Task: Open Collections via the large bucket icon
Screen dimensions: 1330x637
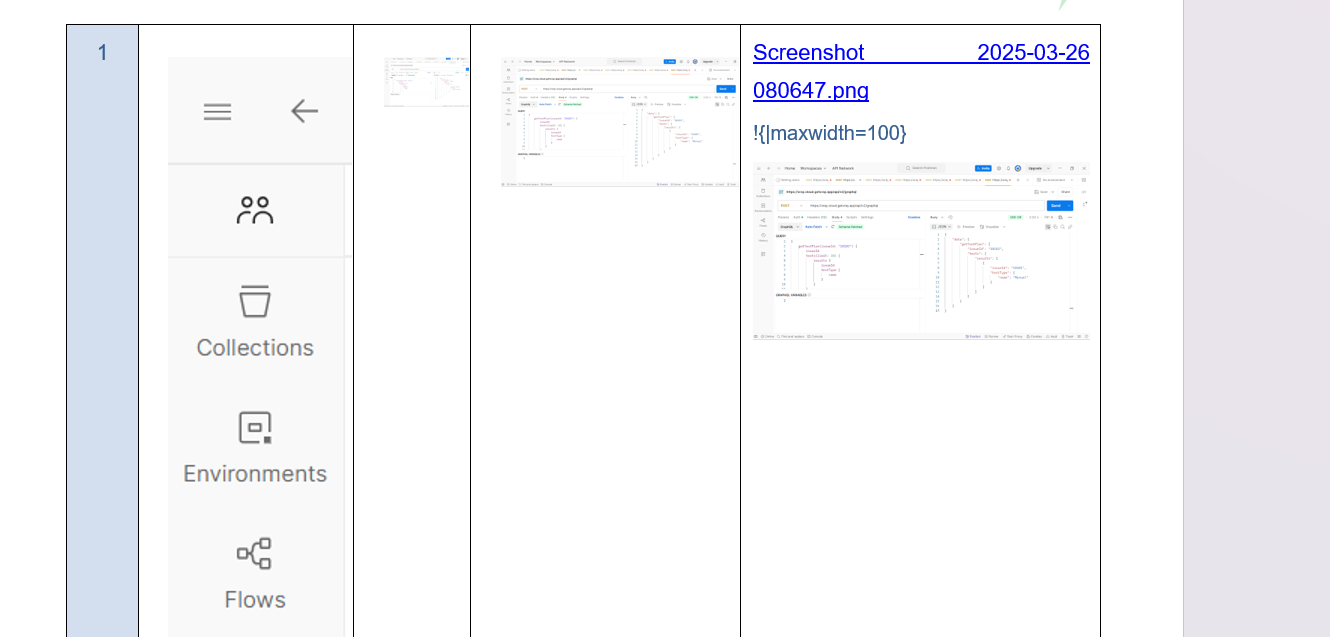Action: pos(255,302)
